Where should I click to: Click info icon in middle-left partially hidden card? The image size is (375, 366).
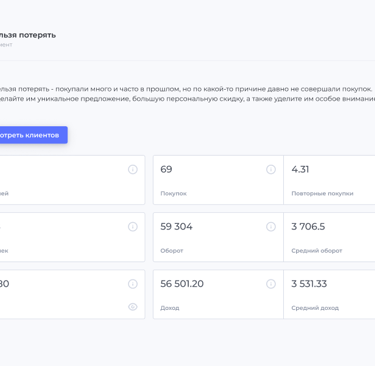click(133, 227)
